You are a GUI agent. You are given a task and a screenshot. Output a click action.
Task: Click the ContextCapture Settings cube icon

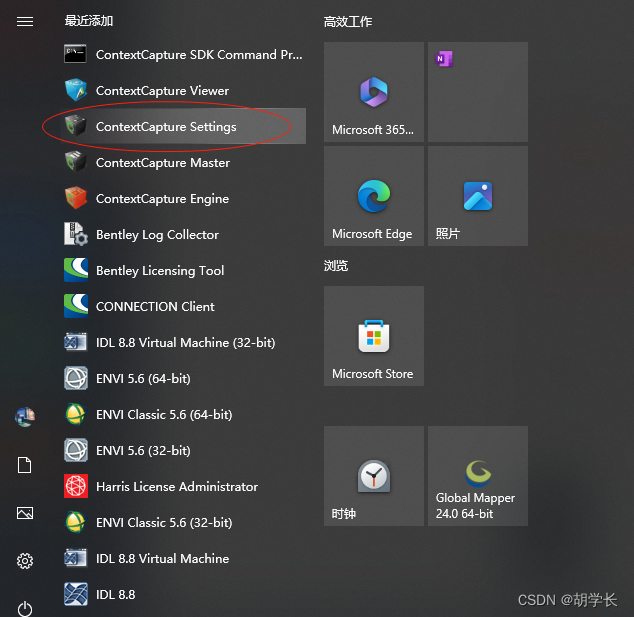pyautogui.click(x=75, y=126)
